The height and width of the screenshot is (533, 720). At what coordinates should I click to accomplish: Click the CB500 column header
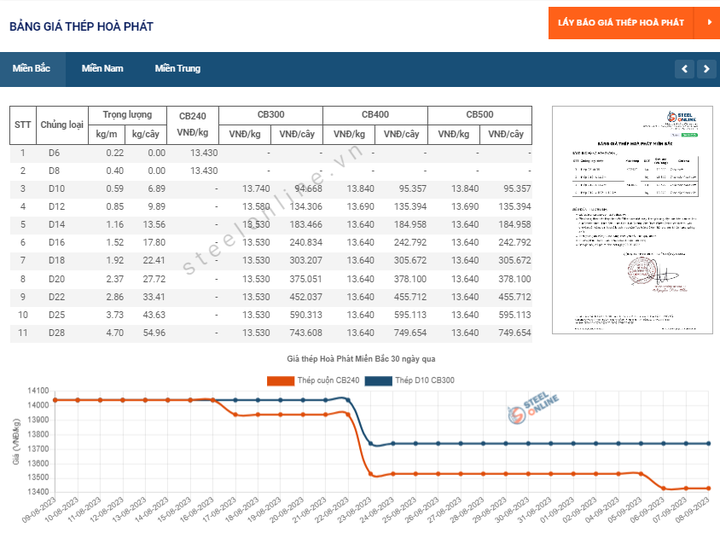pos(480,115)
